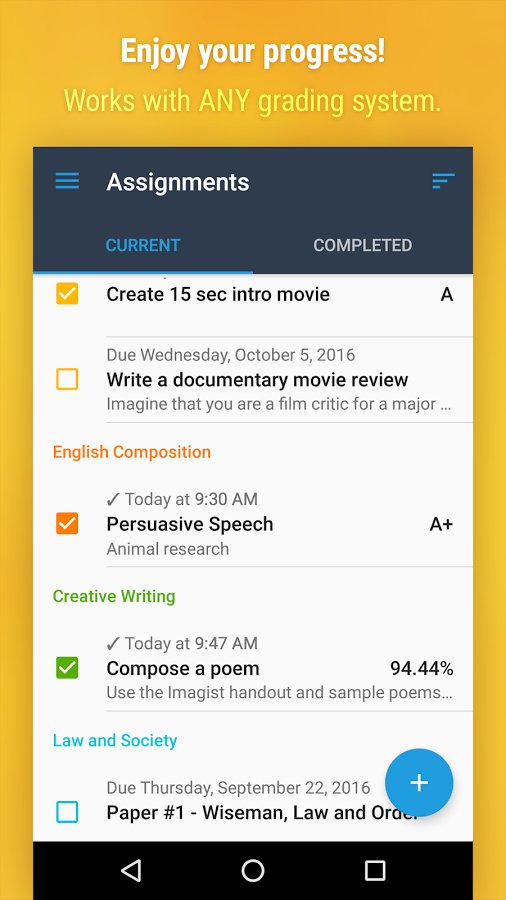Viewport: 506px width, 900px height.
Task: Tap the A+ grade on Persuasive Speech
Action: 441,524
